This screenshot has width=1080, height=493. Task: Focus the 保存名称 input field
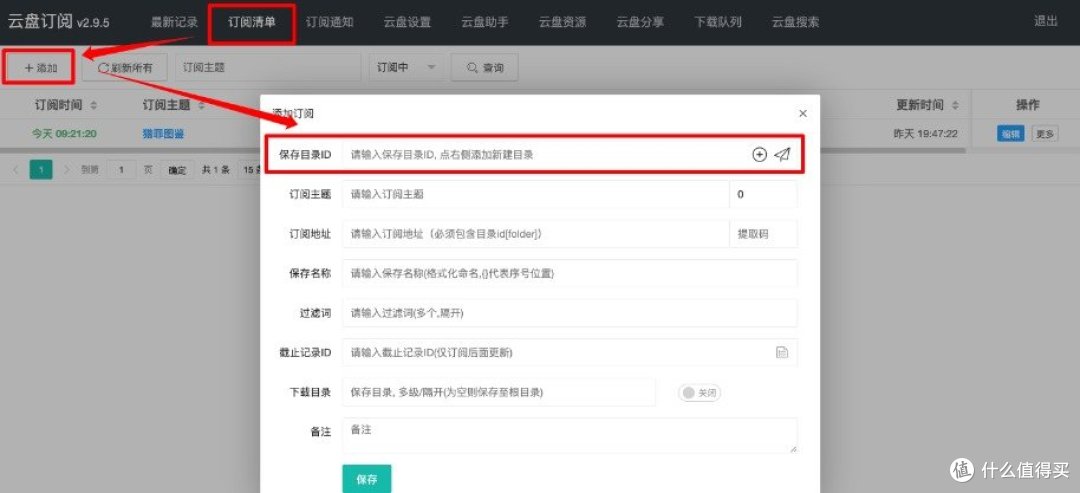point(570,273)
